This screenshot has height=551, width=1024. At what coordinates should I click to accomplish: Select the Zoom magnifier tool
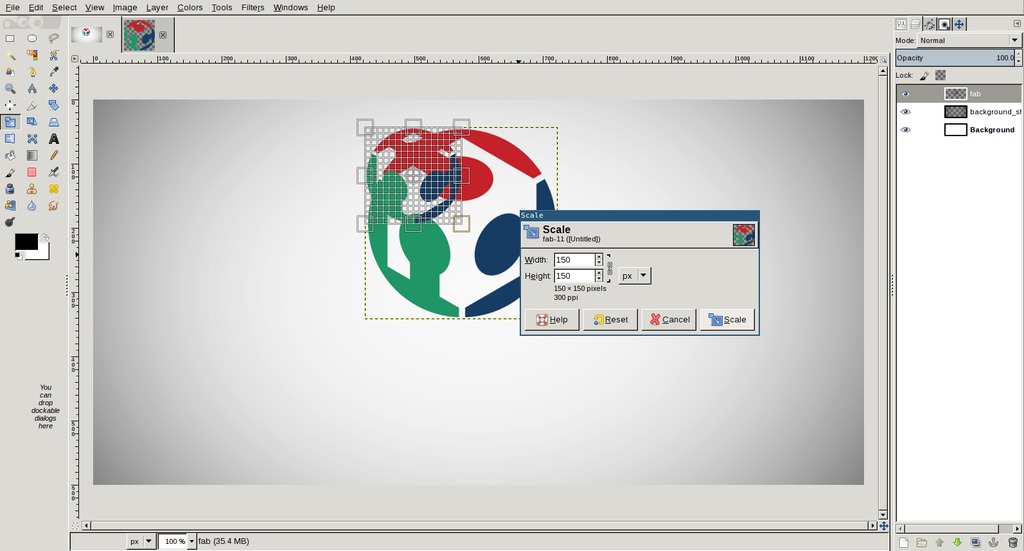pyautogui.click(x=10, y=88)
